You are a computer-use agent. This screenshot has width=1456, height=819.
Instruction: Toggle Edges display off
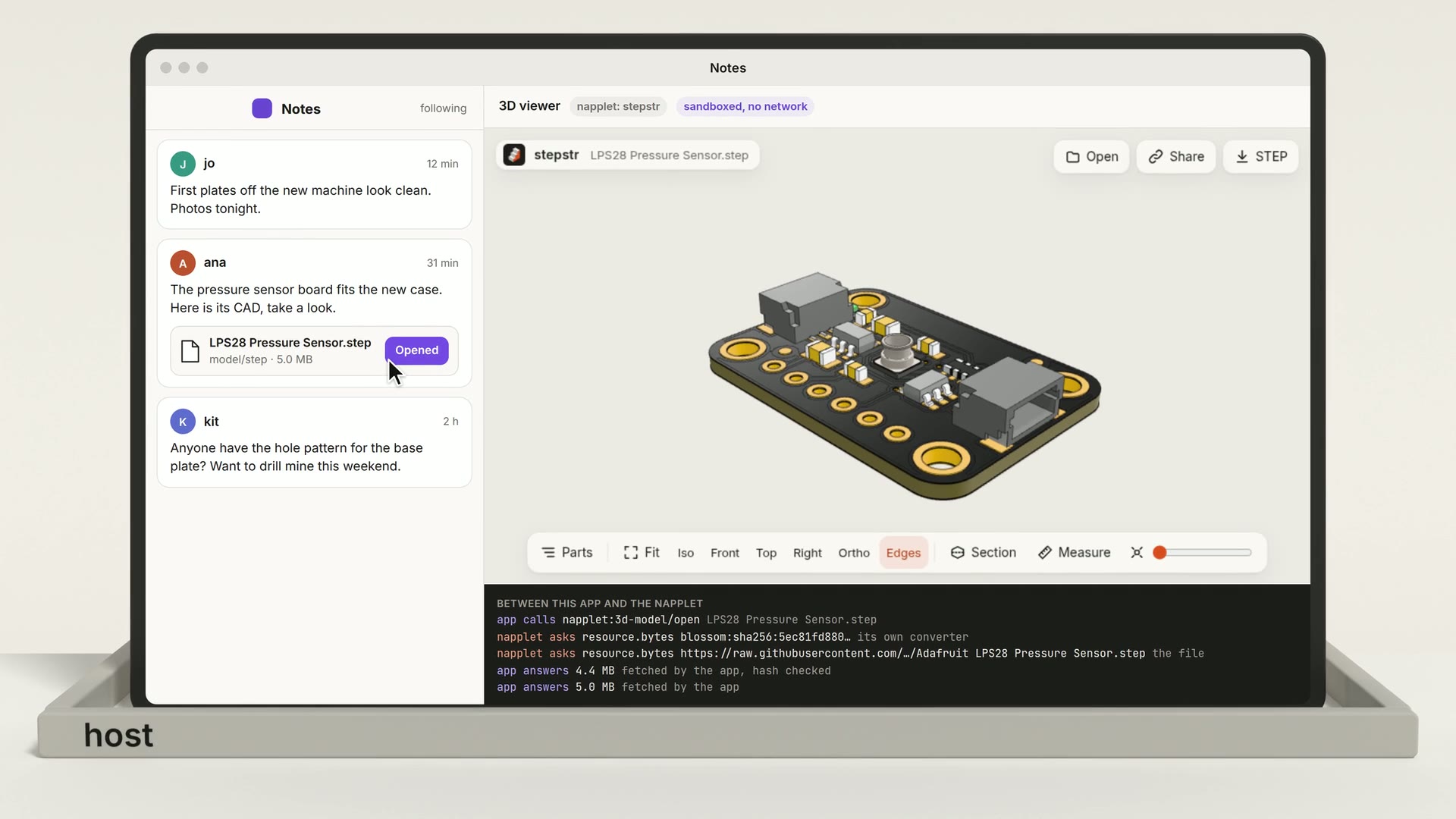tap(903, 553)
